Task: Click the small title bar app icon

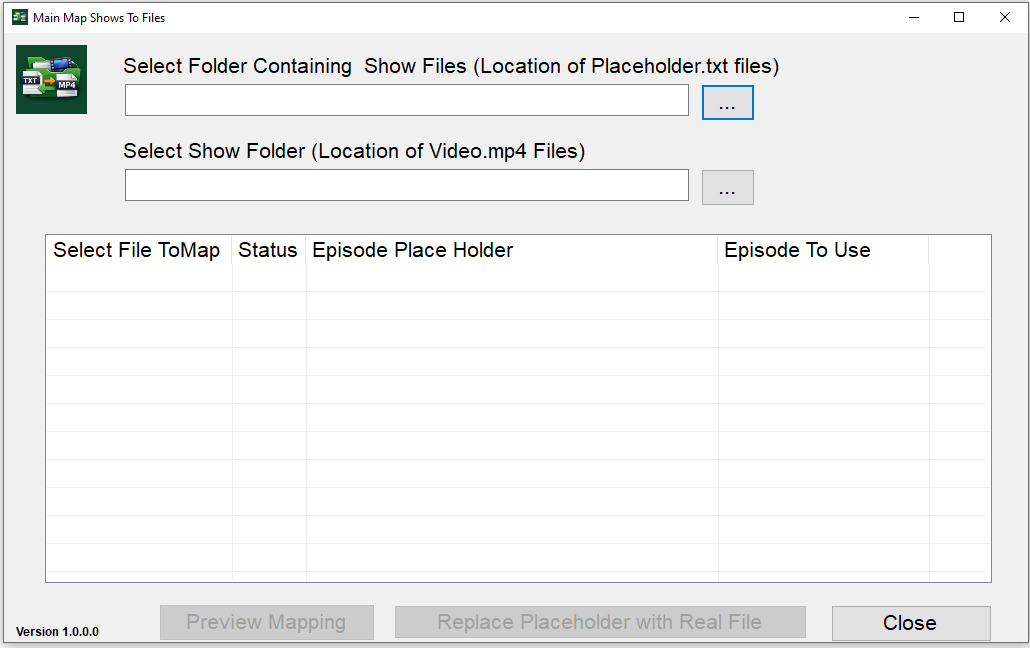Action: coord(19,17)
